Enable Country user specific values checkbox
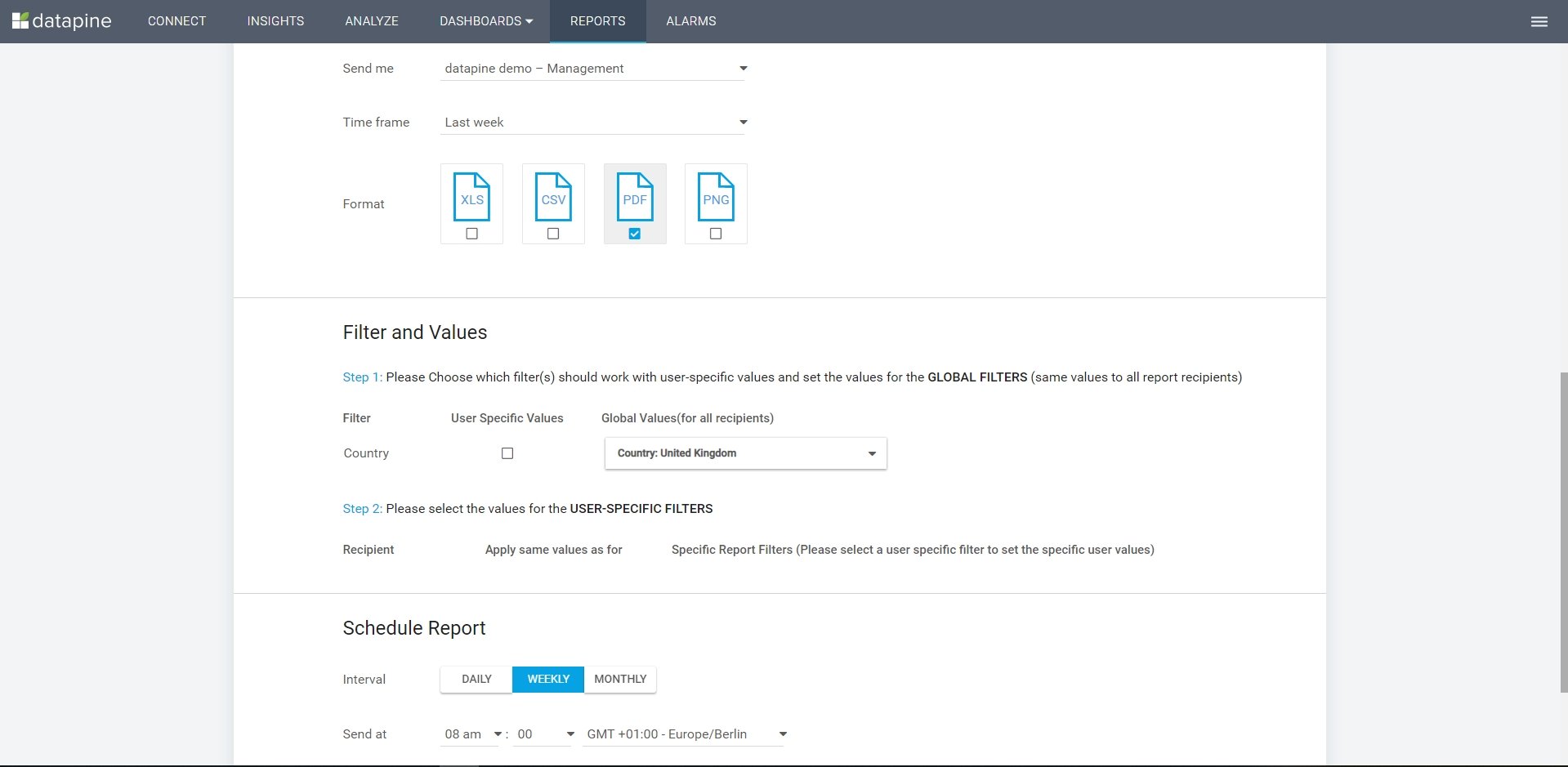The image size is (1568, 767). click(x=507, y=453)
